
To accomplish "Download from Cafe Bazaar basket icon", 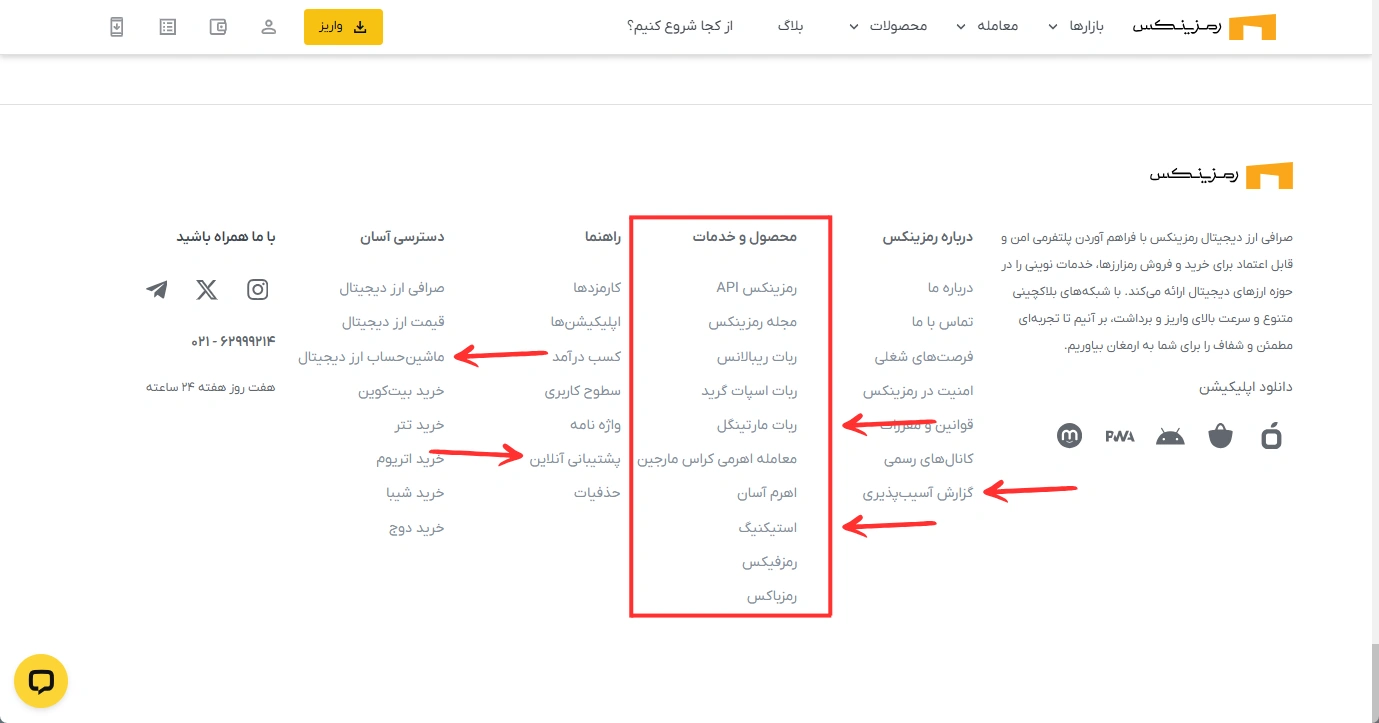I will (1220, 436).
